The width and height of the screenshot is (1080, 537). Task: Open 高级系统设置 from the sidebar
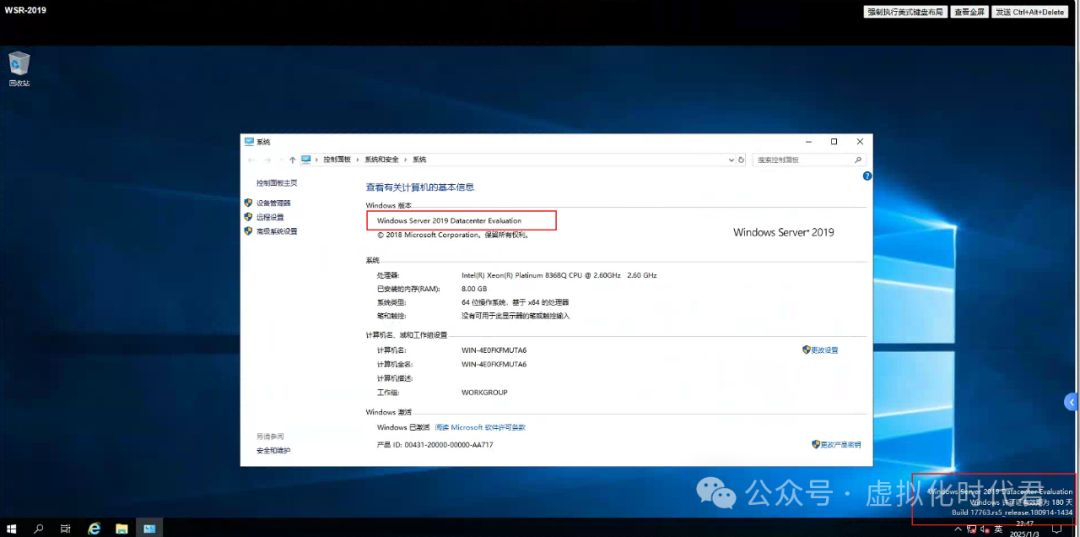tap(277, 231)
